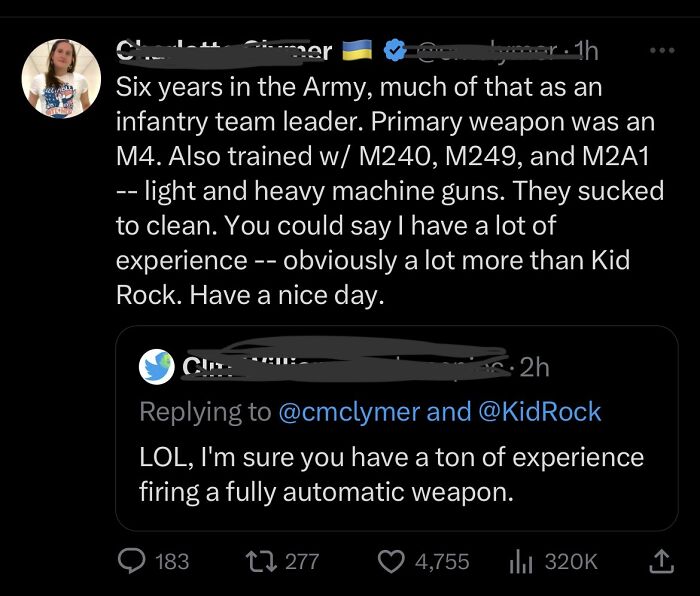Click the Ukraine flag emoji beside name
This screenshot has width=700, height=596.
359,49
